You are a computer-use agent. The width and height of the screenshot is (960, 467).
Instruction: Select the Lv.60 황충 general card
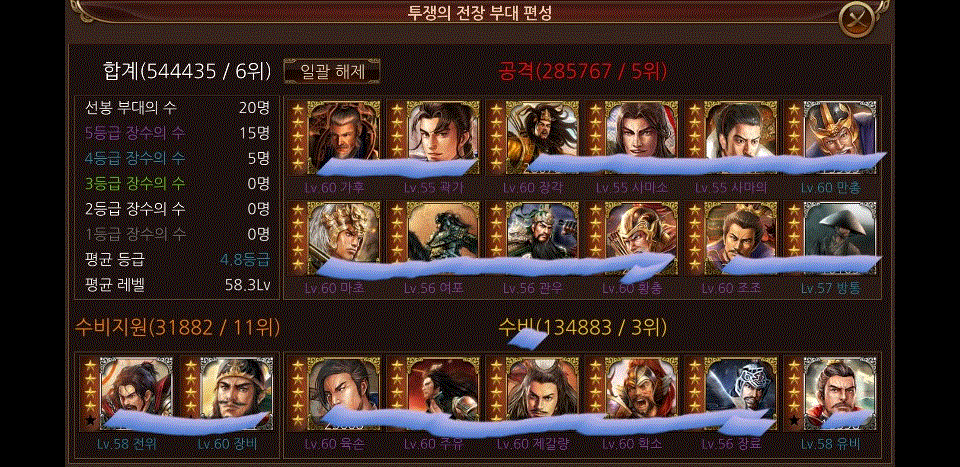click(632, 238)
